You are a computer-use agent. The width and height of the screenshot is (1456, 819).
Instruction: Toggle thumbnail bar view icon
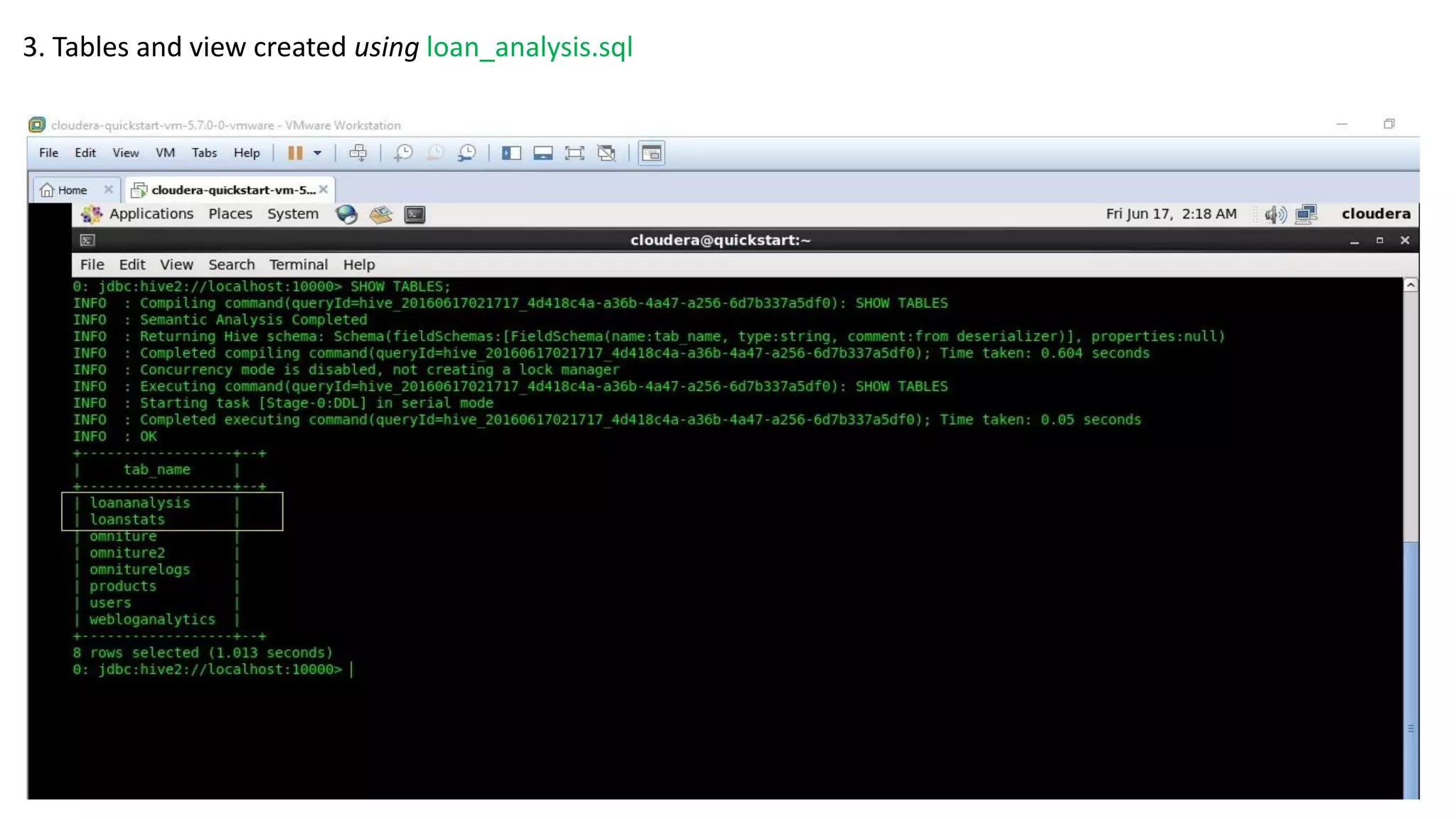point(543,153)
